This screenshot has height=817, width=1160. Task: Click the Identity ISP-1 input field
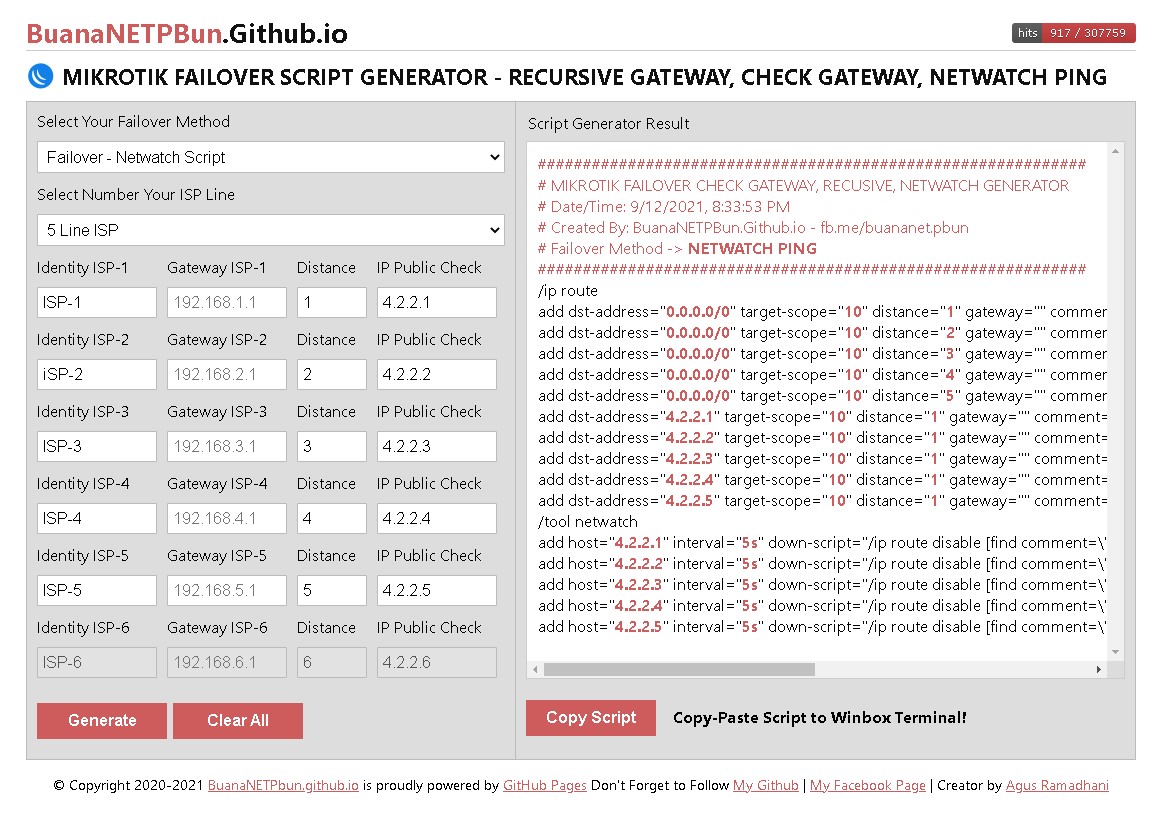pyautogui.click(x=96, y=302)
